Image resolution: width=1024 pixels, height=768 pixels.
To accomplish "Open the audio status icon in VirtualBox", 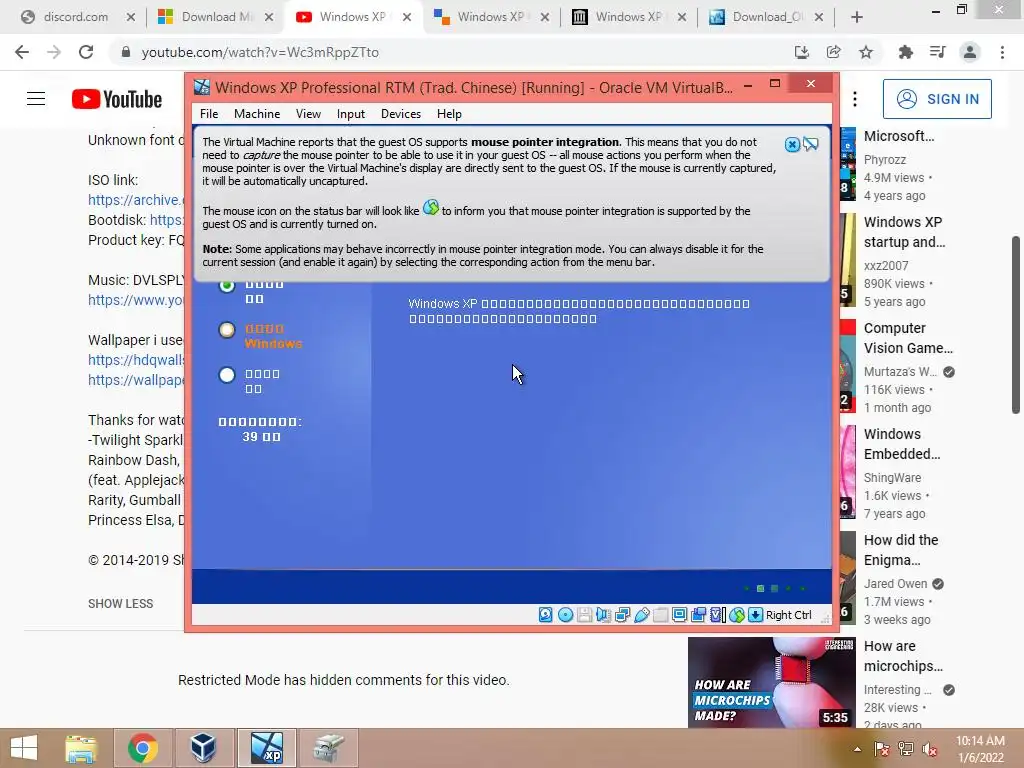I will tap(603, 615).
